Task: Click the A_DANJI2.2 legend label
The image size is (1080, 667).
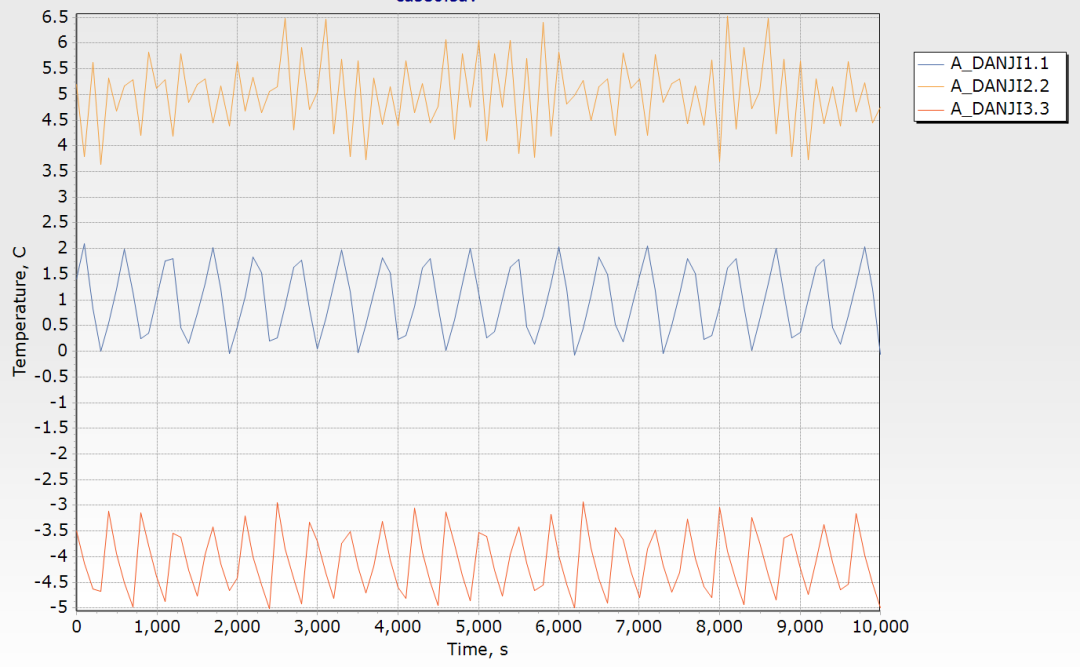Action: pos(999,86)
